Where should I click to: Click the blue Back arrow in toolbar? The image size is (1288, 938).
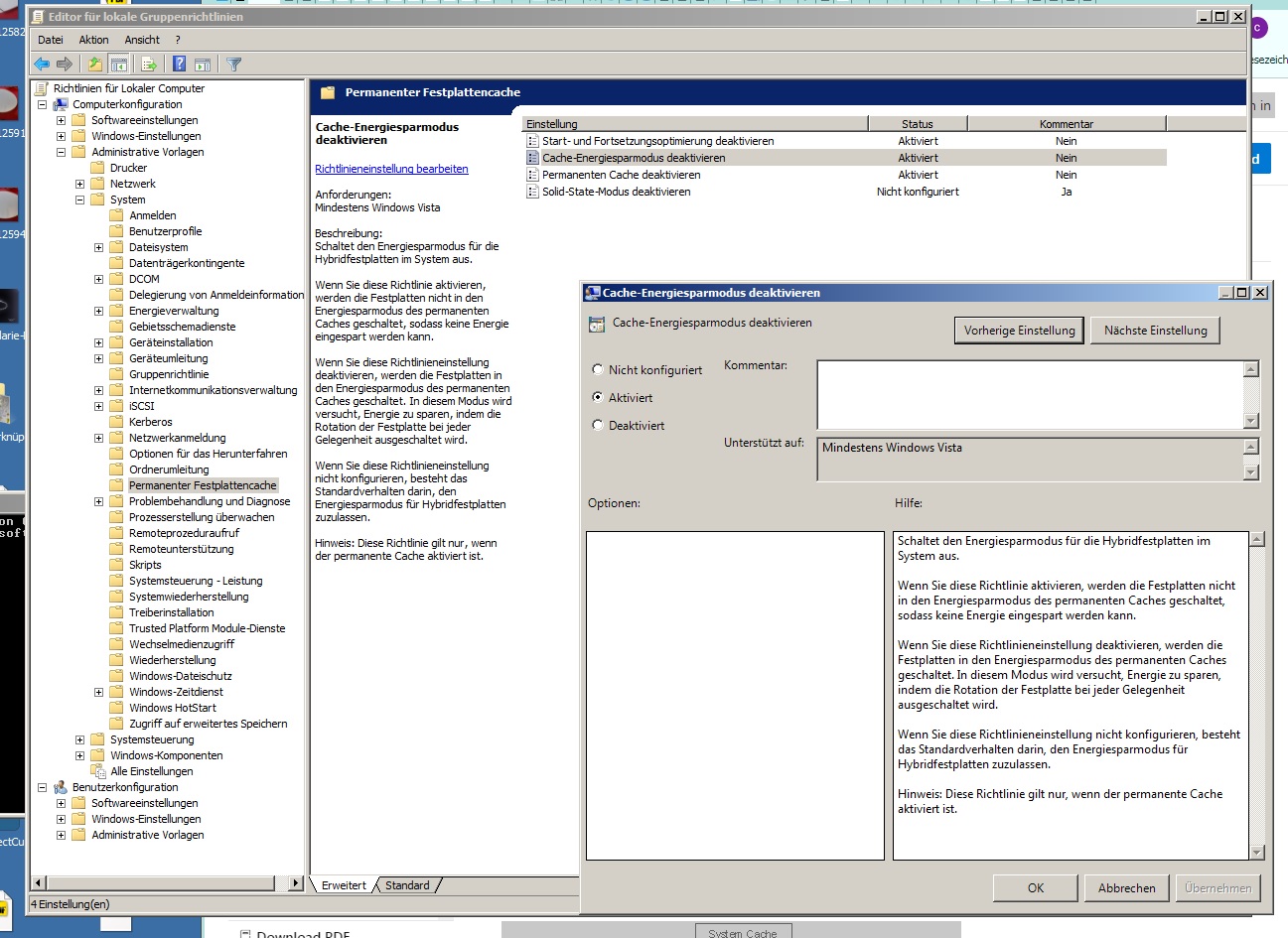(x=42, y=65)
